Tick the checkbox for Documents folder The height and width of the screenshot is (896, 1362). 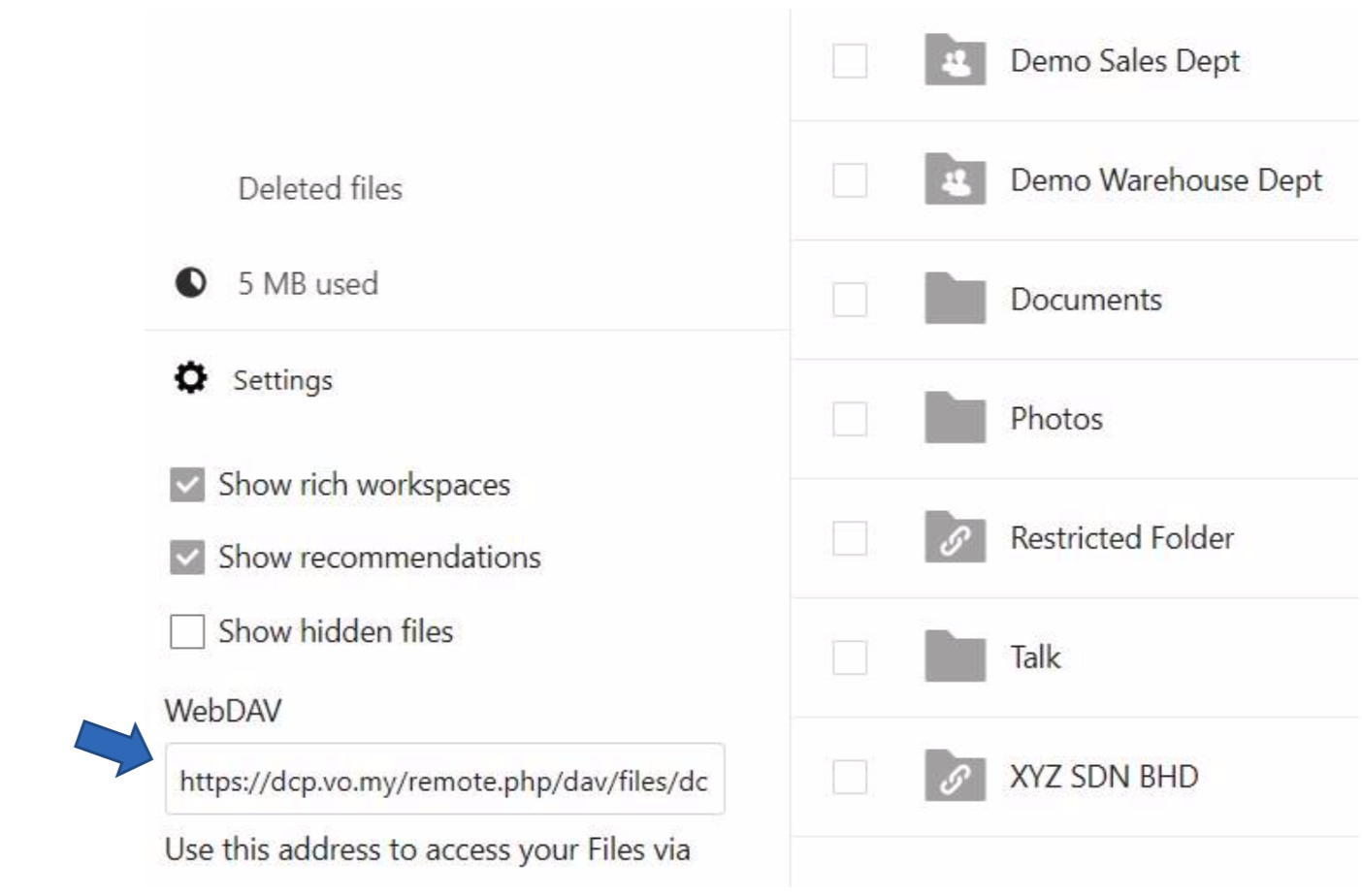click(850, 300)
